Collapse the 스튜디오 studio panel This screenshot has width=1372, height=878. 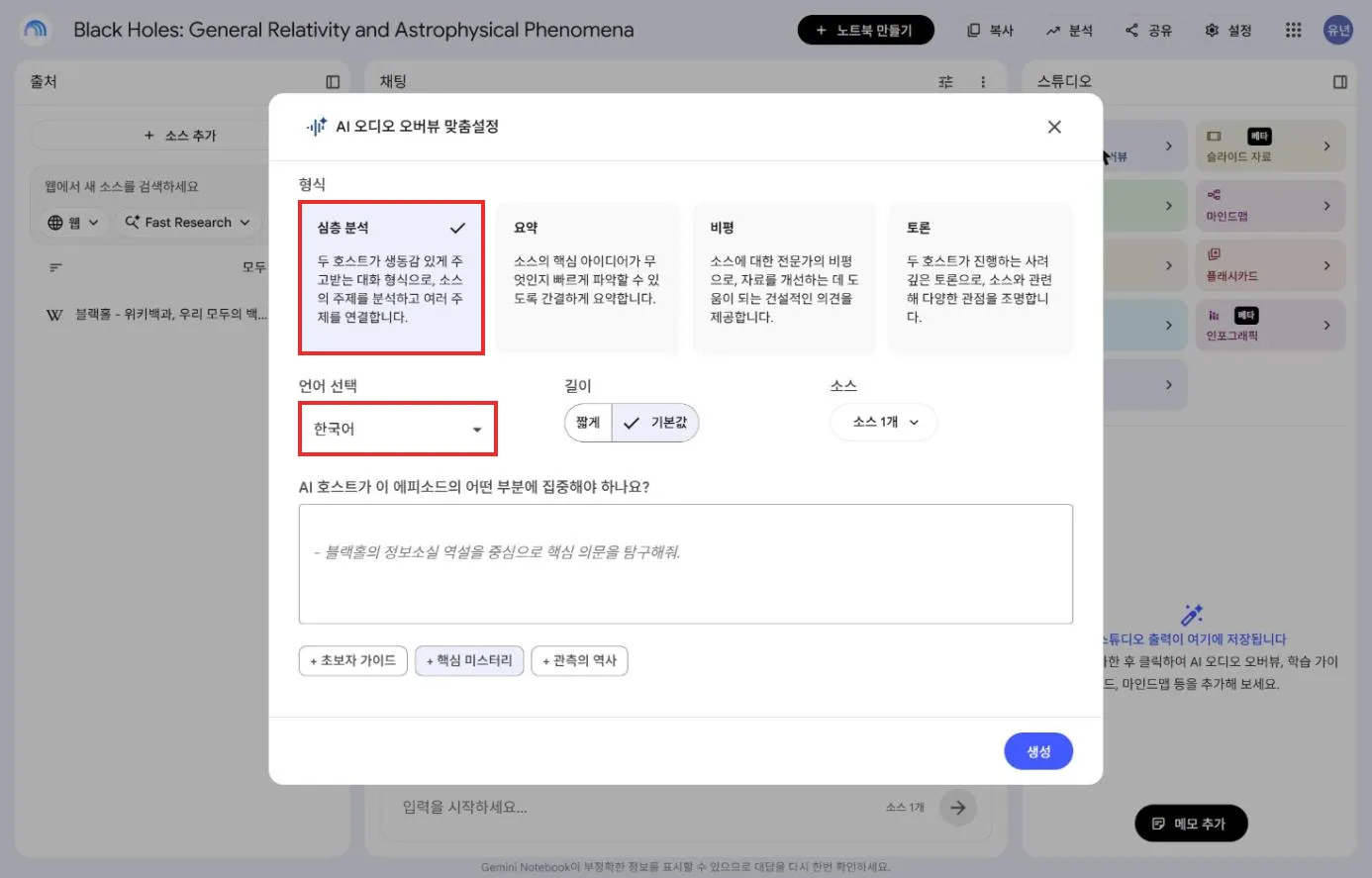point(1340,82)
